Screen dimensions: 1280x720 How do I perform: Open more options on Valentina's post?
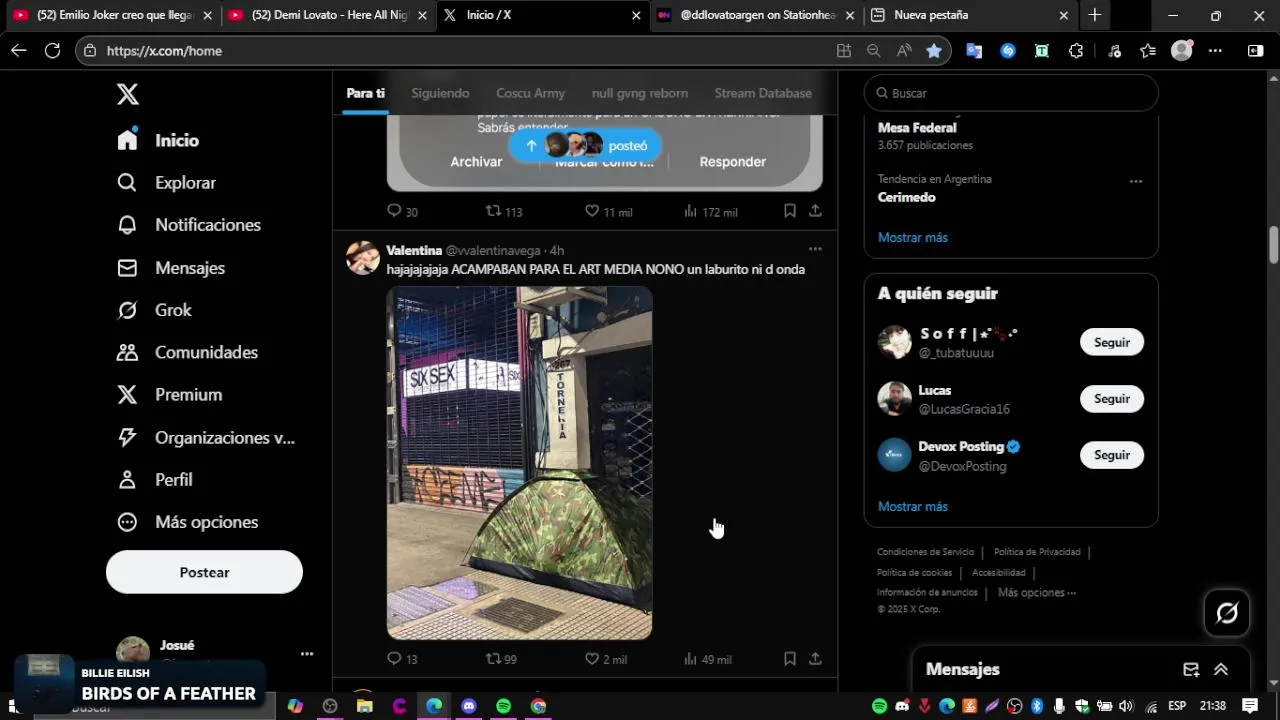coord(815,249)
